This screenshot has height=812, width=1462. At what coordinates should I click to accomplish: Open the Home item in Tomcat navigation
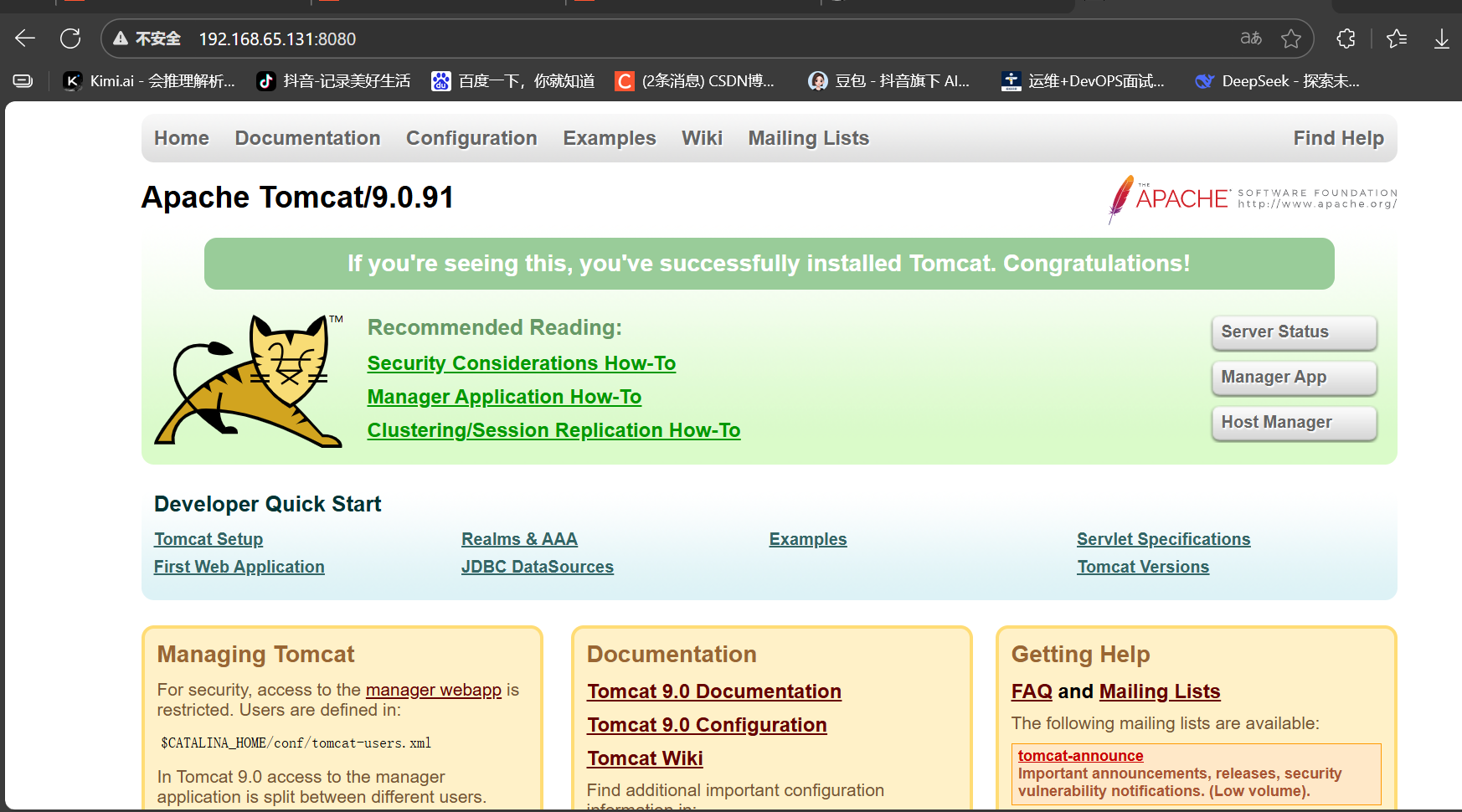click(x=182, y=138)
